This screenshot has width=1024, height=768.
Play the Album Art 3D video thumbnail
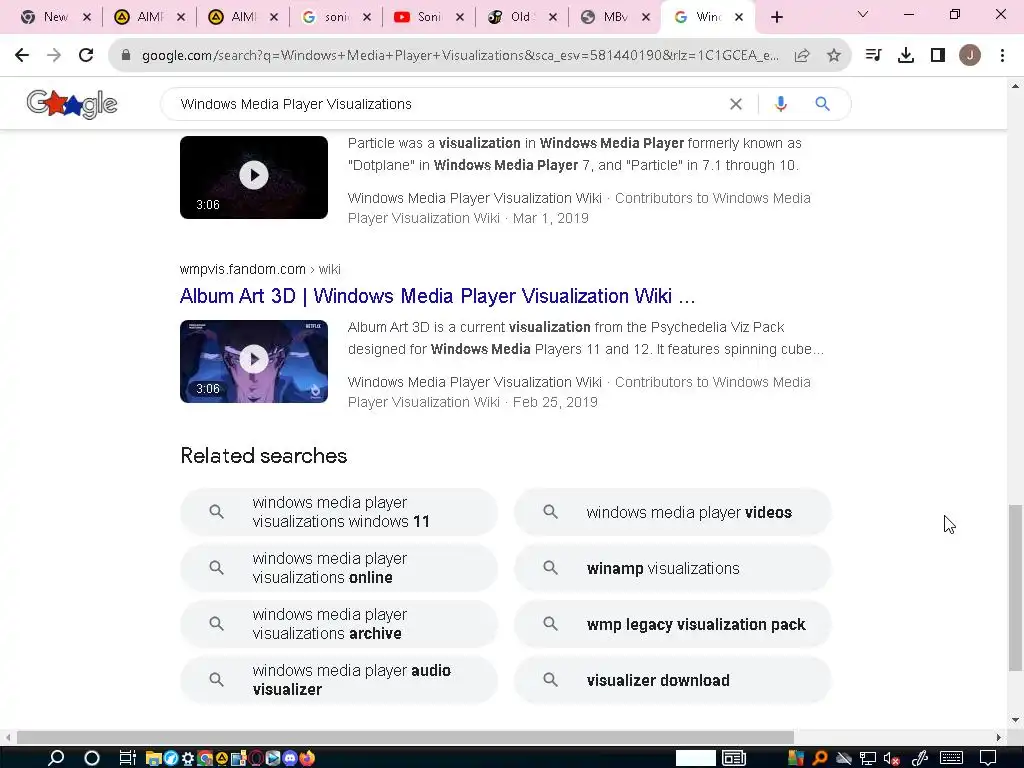point(254,361)
